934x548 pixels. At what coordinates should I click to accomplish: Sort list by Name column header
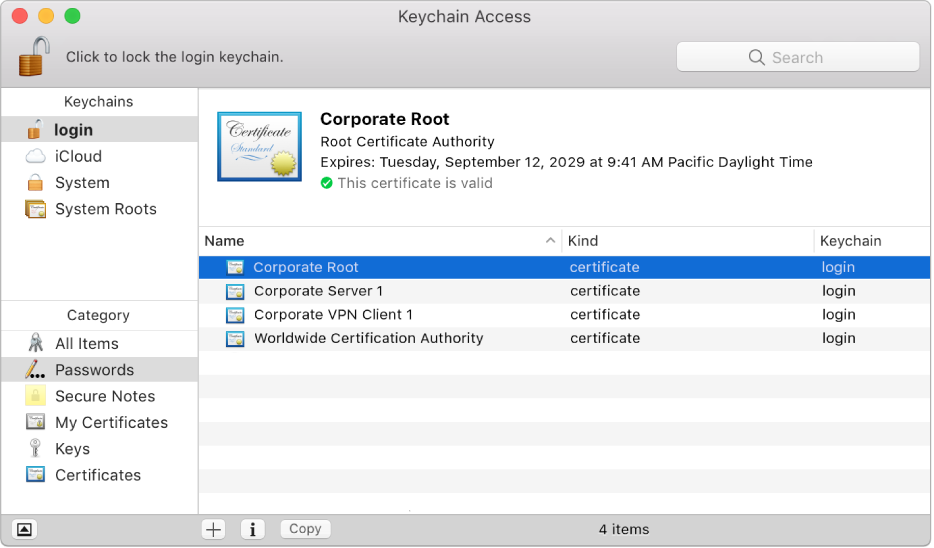click(x=380, y=241)
